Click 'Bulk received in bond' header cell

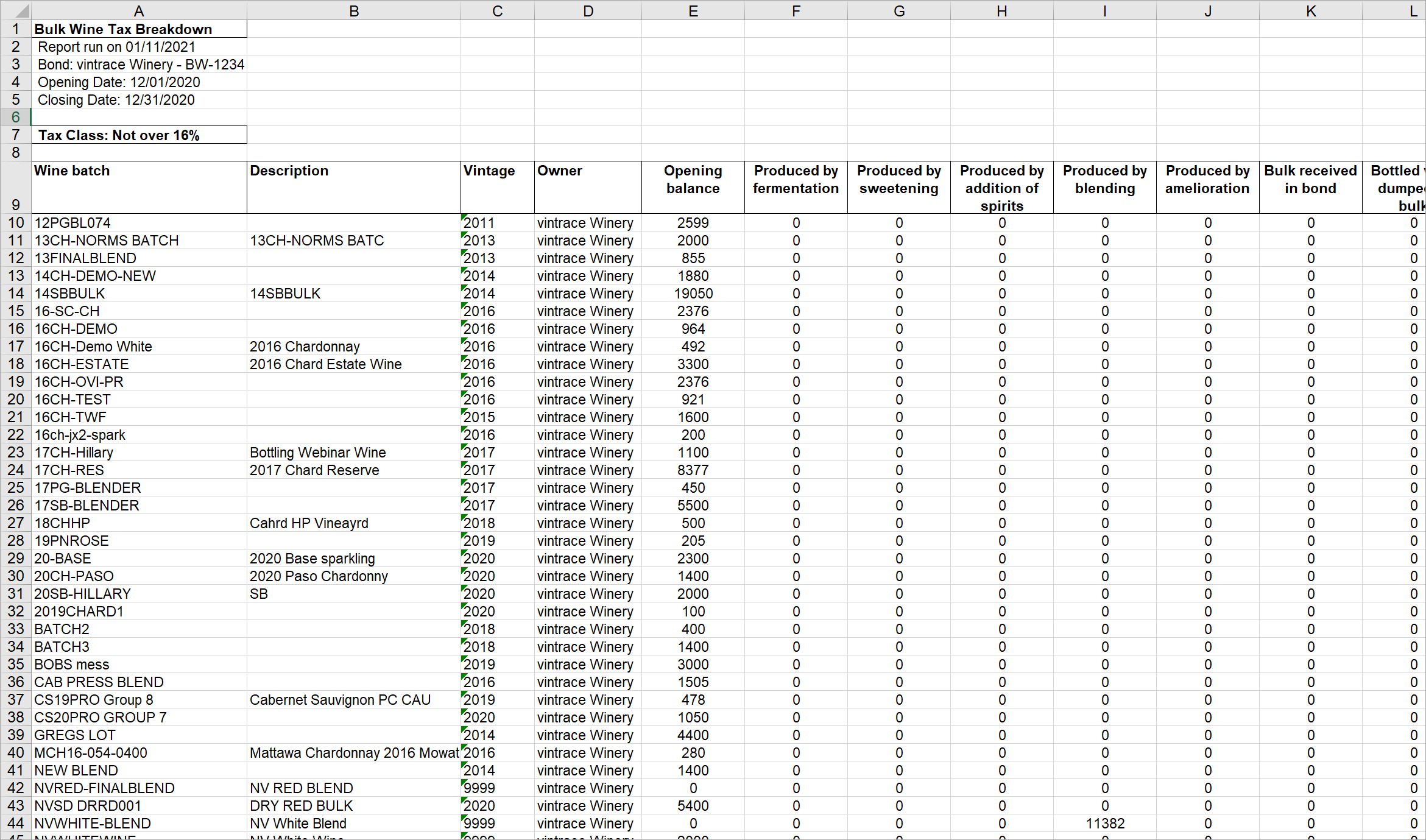tap(1311, 188)
